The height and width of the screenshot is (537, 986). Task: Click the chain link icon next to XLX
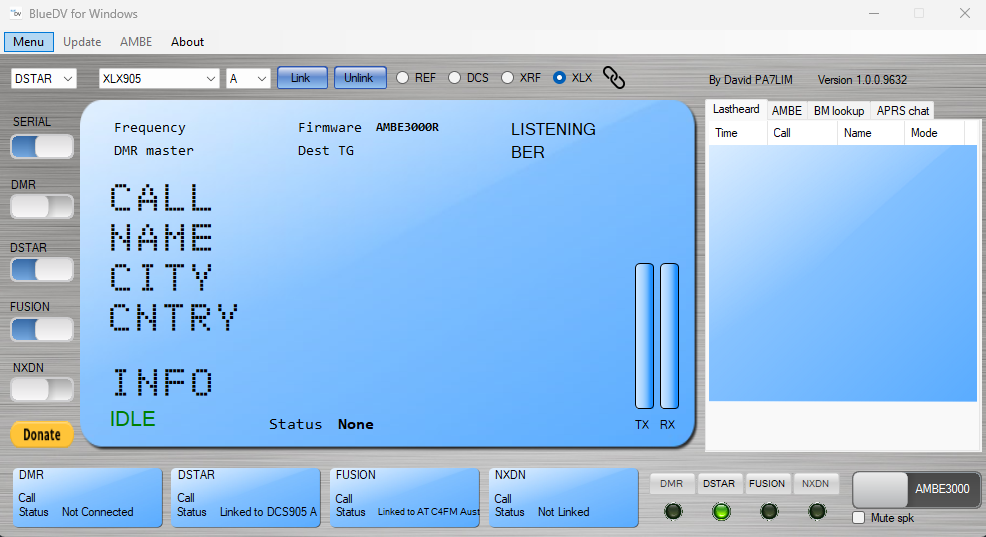[614, 77]
